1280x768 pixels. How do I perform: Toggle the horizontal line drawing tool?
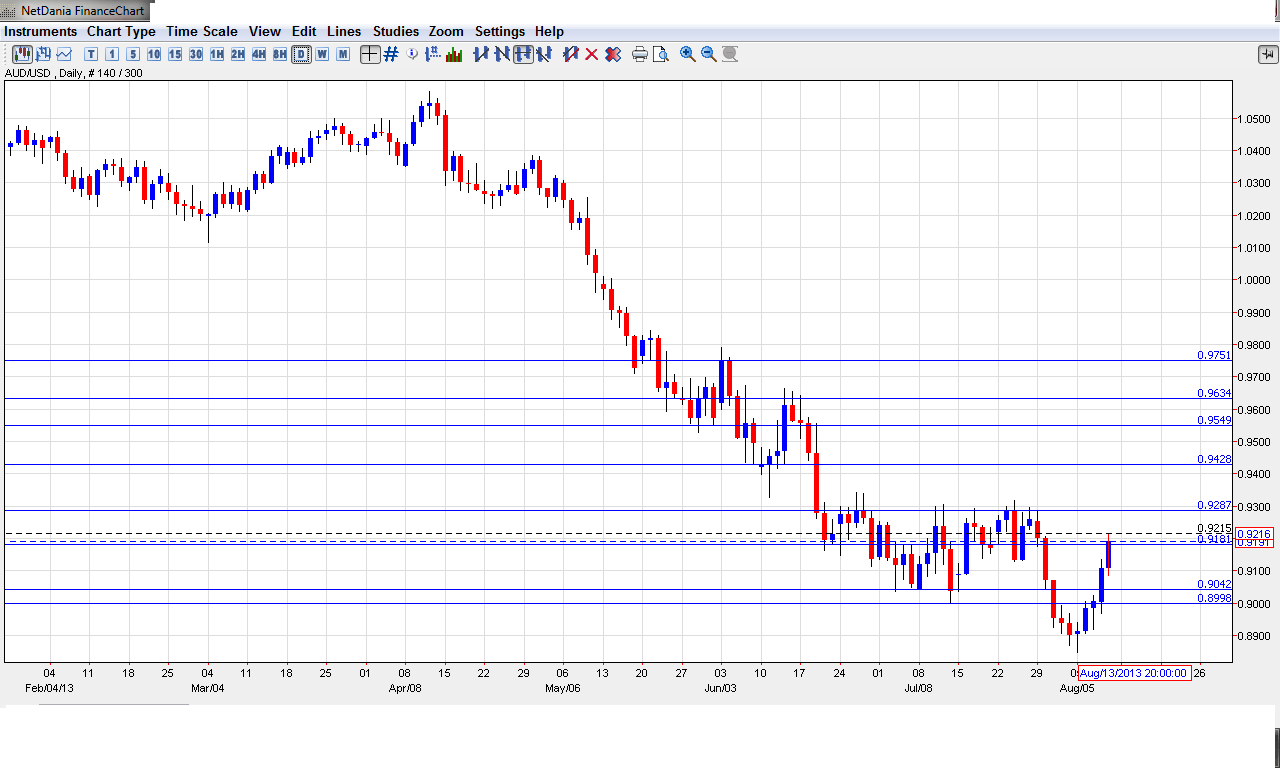tap(523, 54)
